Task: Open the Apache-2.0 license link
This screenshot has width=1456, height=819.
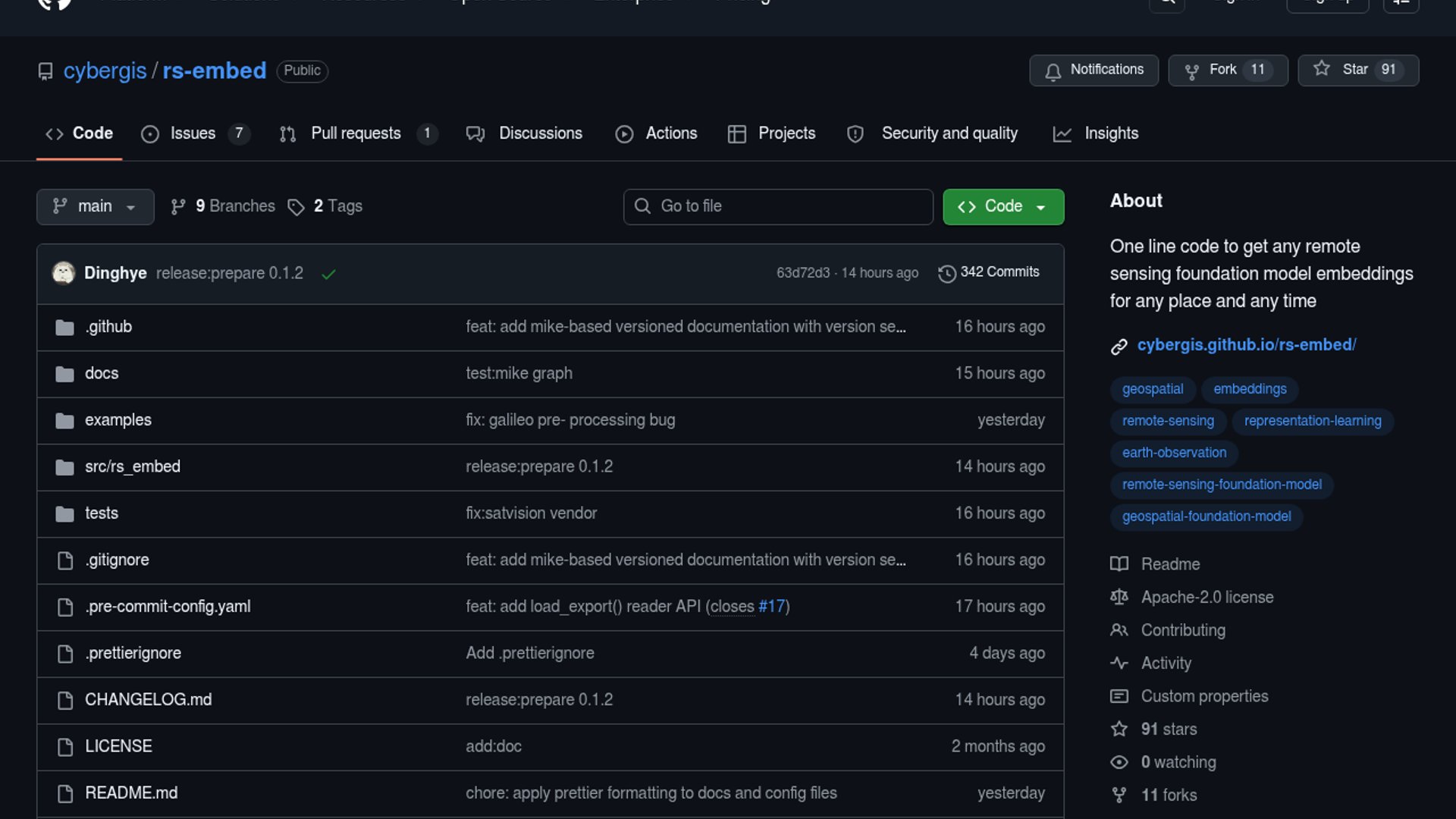Action: 1207,598
